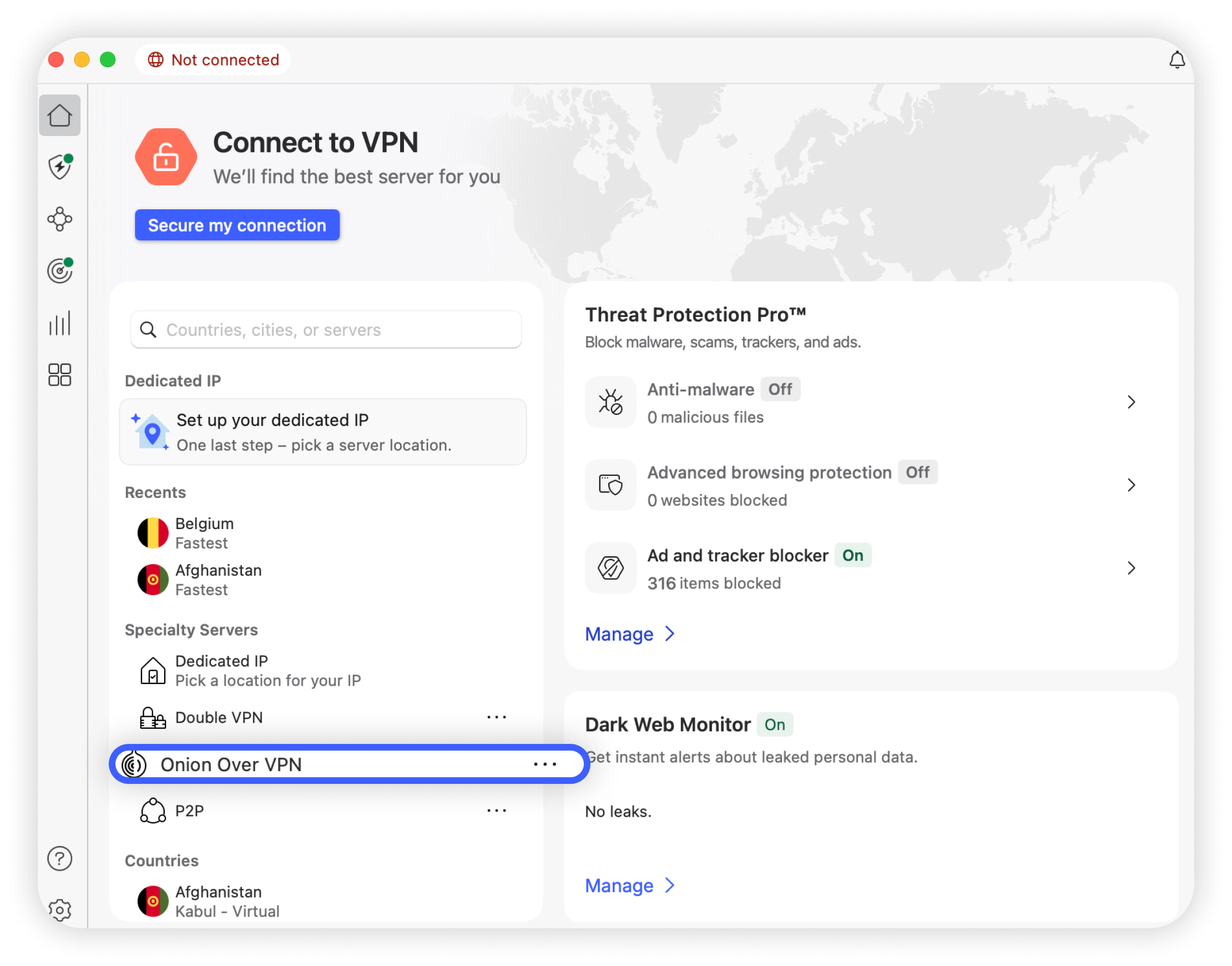The width and height of the screenshot is (1232, 966).
Task: Open the statistics bars sidebar icon
Action: pyautogui.click(x=59, y=323)
